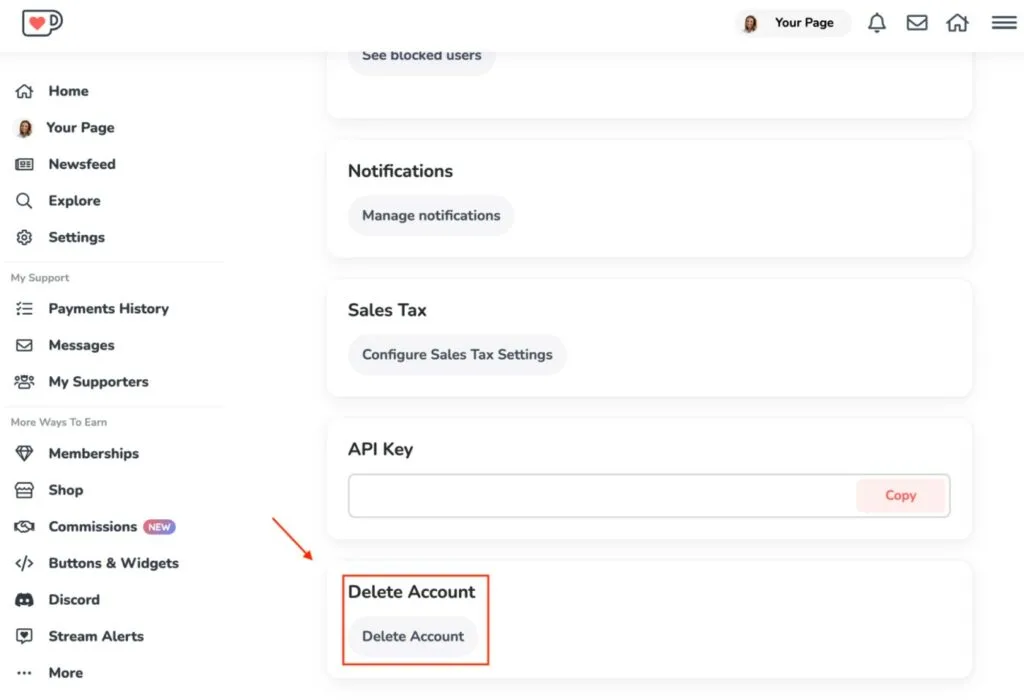Open messages using the envelope icon
1024x700 pixels.
click(917, 22)
